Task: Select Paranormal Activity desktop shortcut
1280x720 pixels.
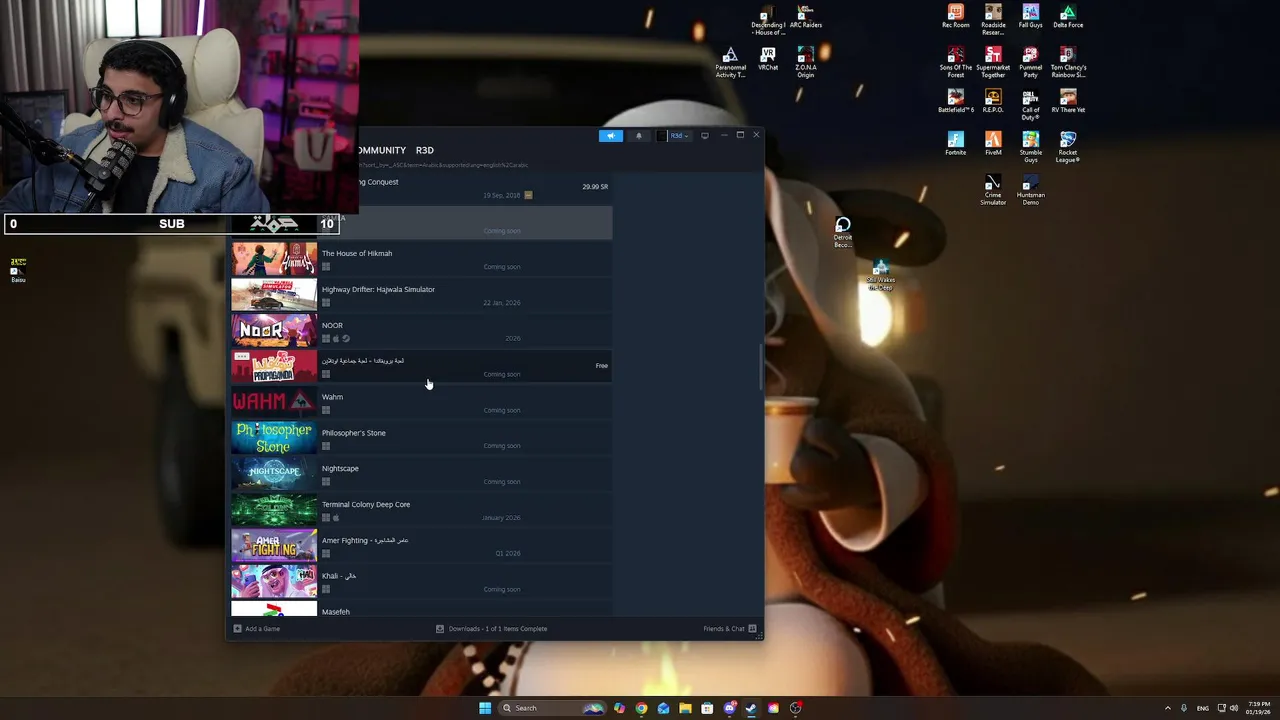Action: [x=730, y=62]
